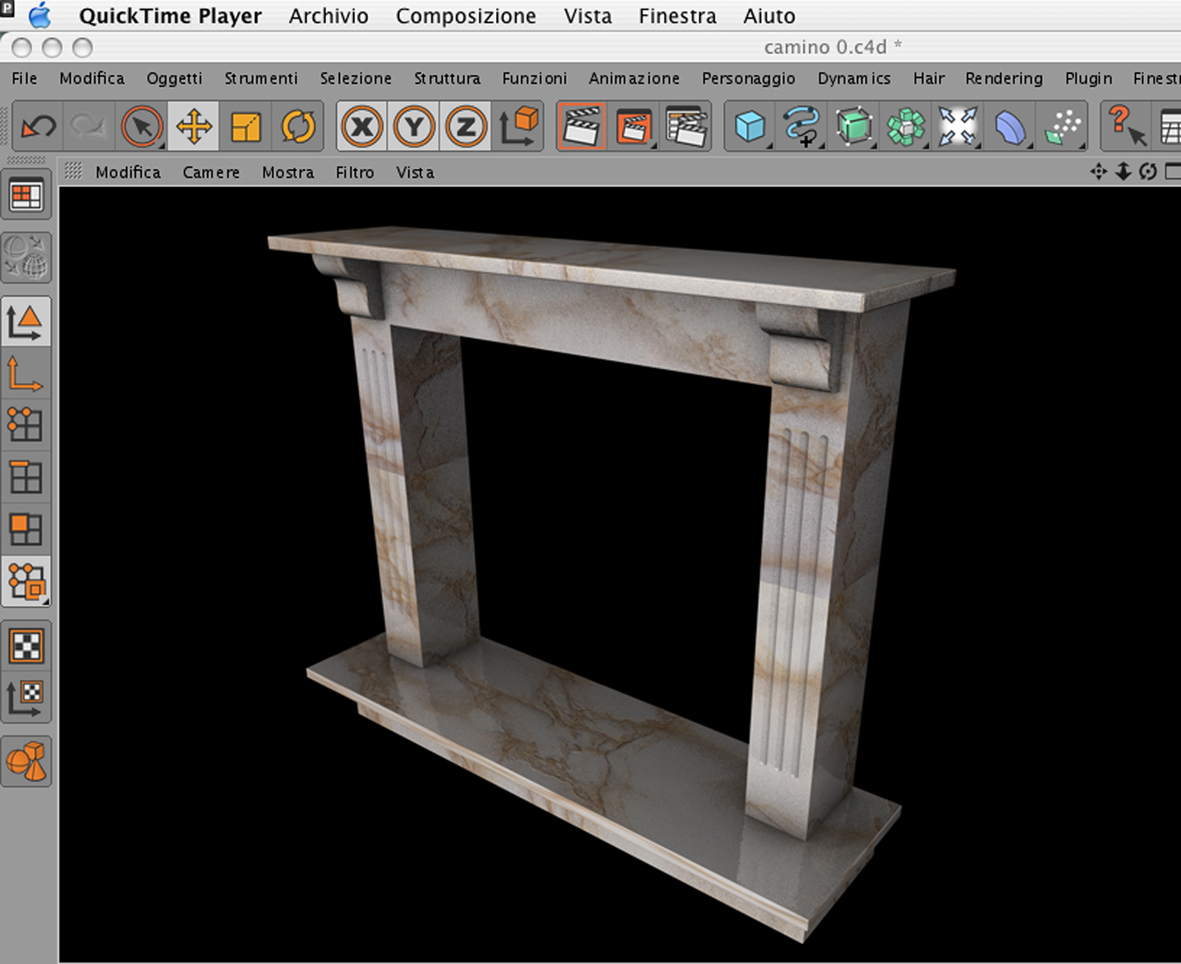Screen dimensions: 1181x964
Task: Open the deformer objects dropdown
Action: (x=1010, y=127)
